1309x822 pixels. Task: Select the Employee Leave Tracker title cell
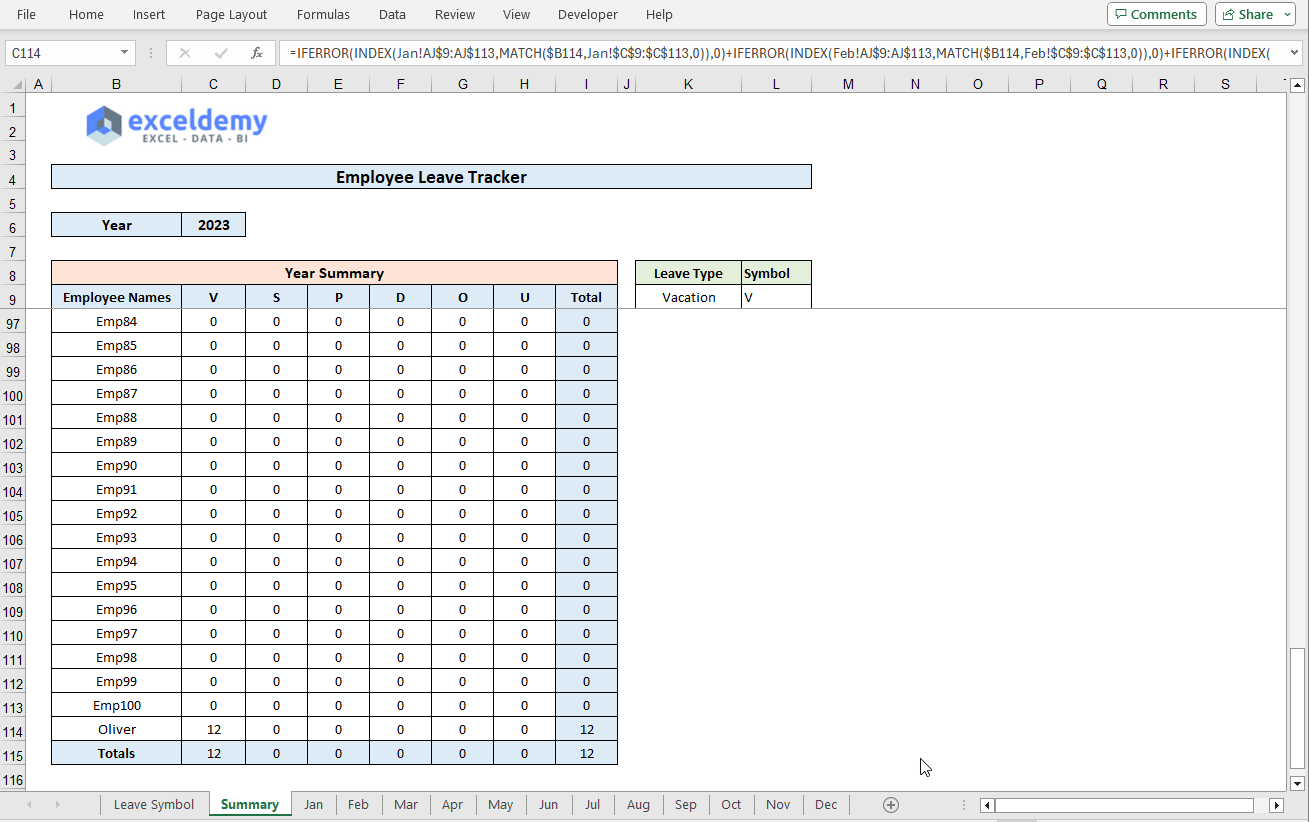[431, 177]
